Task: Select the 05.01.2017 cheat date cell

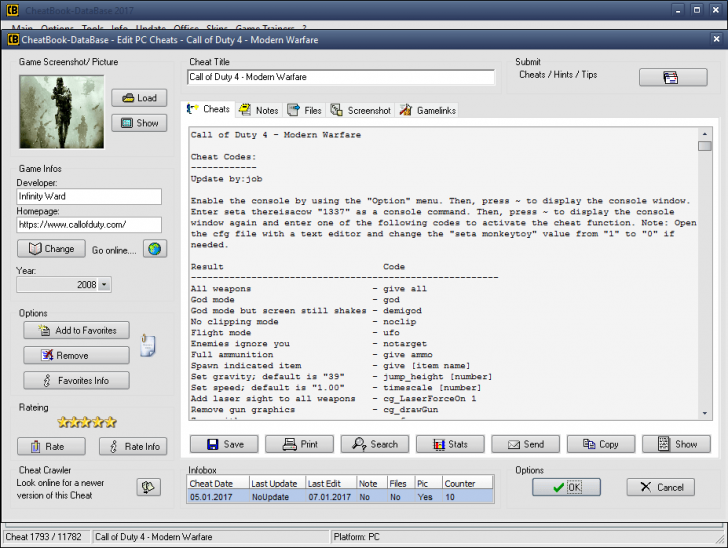Action: coord(218,497)
